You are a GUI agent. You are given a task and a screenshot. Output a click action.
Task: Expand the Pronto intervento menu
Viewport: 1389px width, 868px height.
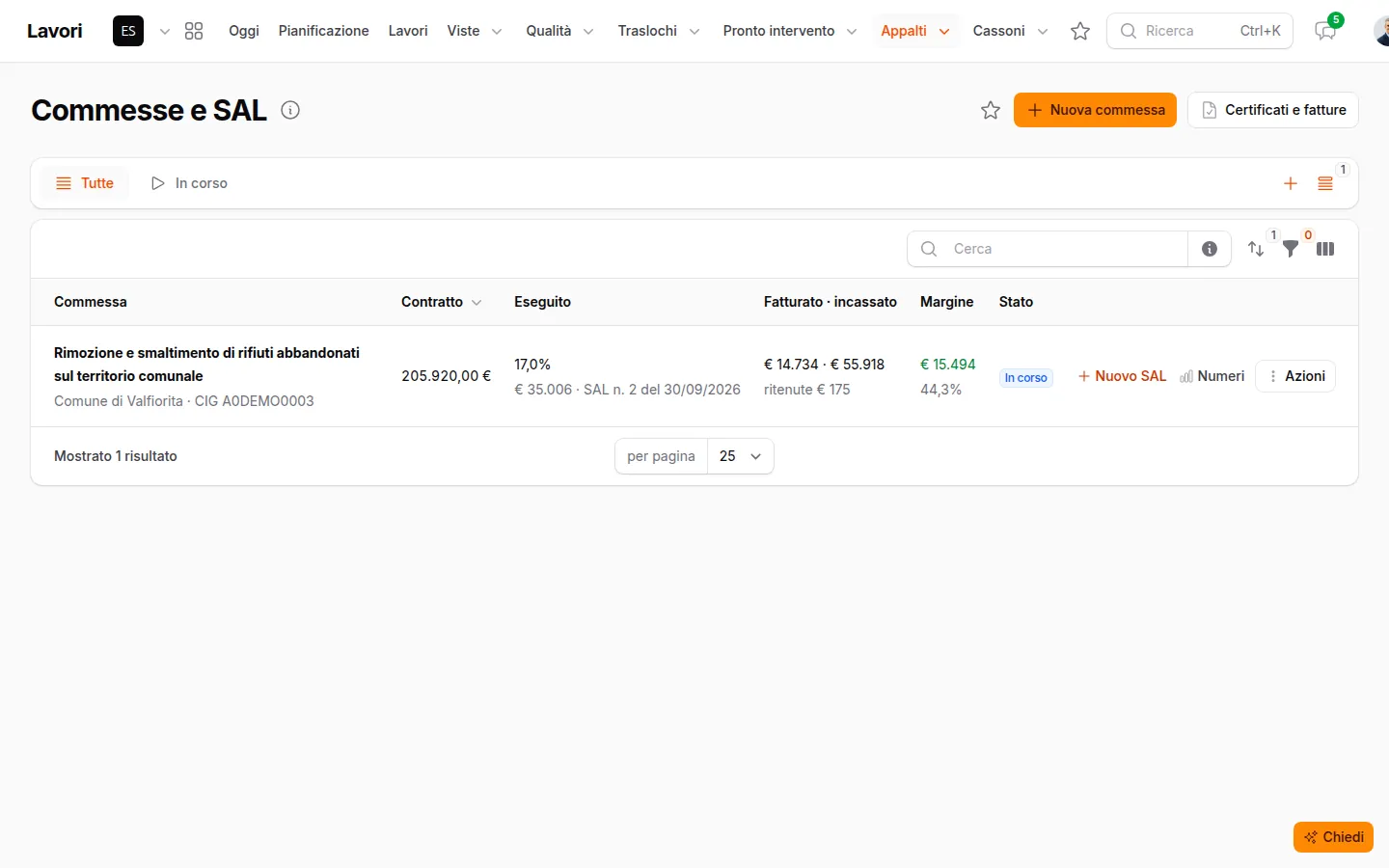tap(790, 31)
